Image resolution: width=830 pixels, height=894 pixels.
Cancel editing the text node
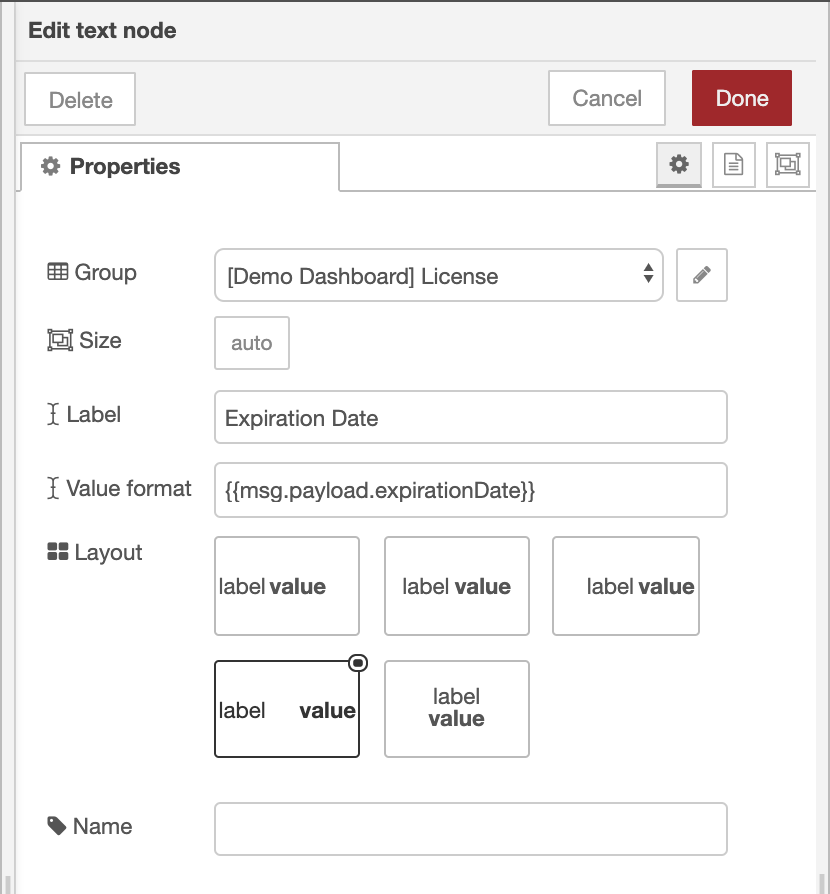pyautogui.click(x=607, y=98)
